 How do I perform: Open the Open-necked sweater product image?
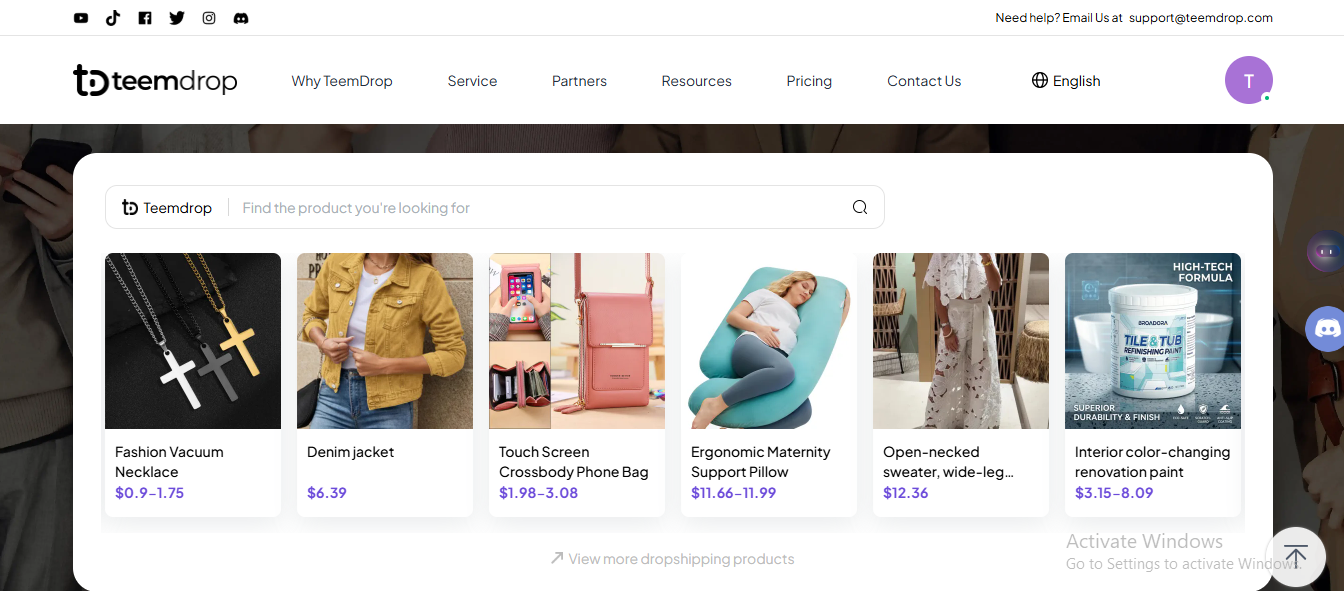(x=961, y=341)
